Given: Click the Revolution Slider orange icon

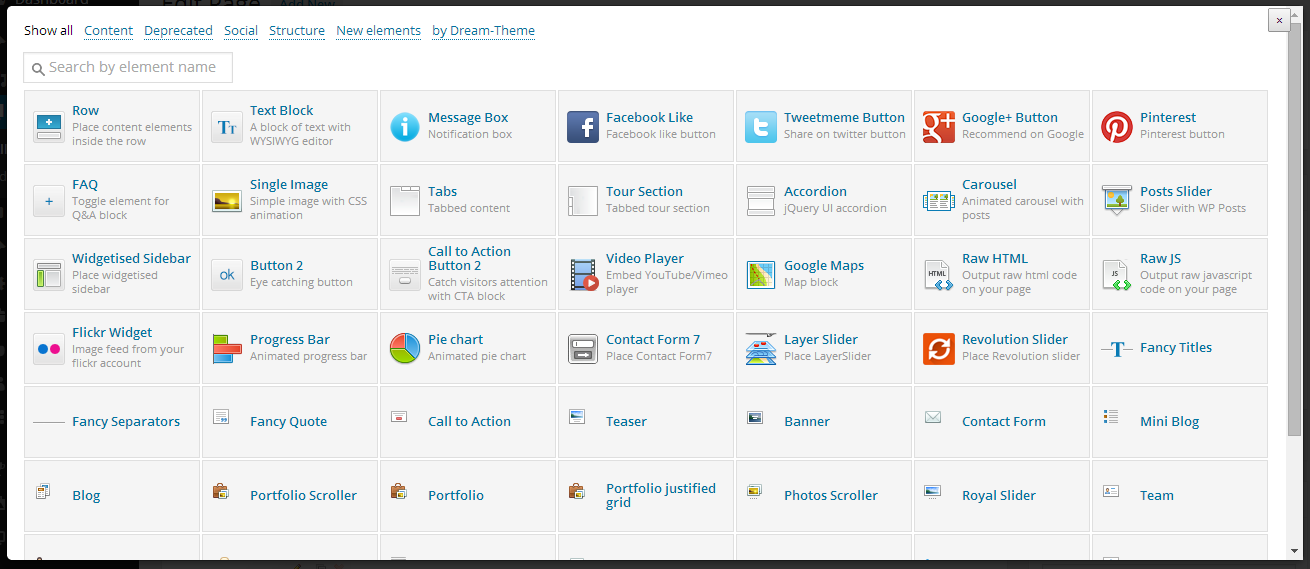Looking at the screenshot, I should pos(939,349).
